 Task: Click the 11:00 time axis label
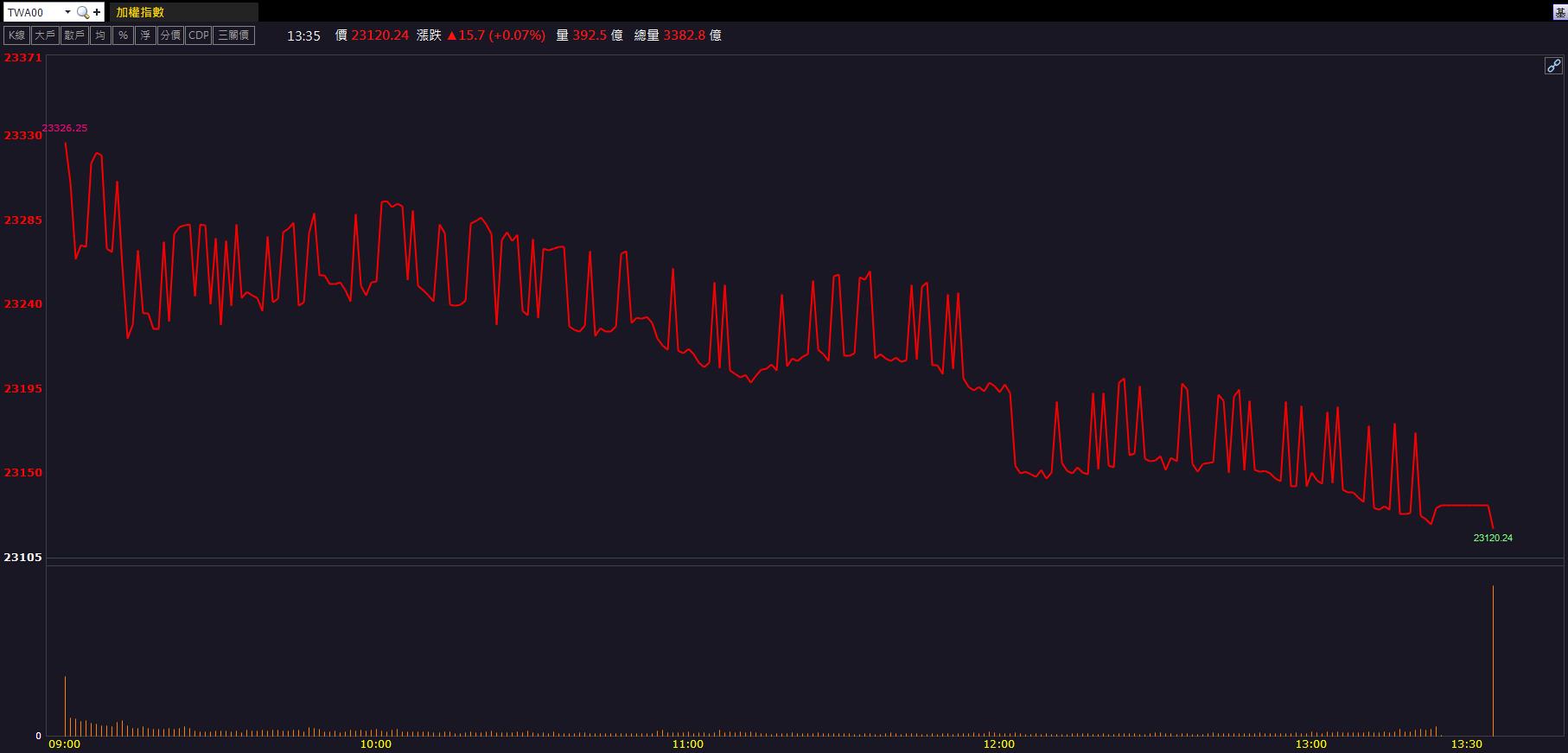pos(688,744)
